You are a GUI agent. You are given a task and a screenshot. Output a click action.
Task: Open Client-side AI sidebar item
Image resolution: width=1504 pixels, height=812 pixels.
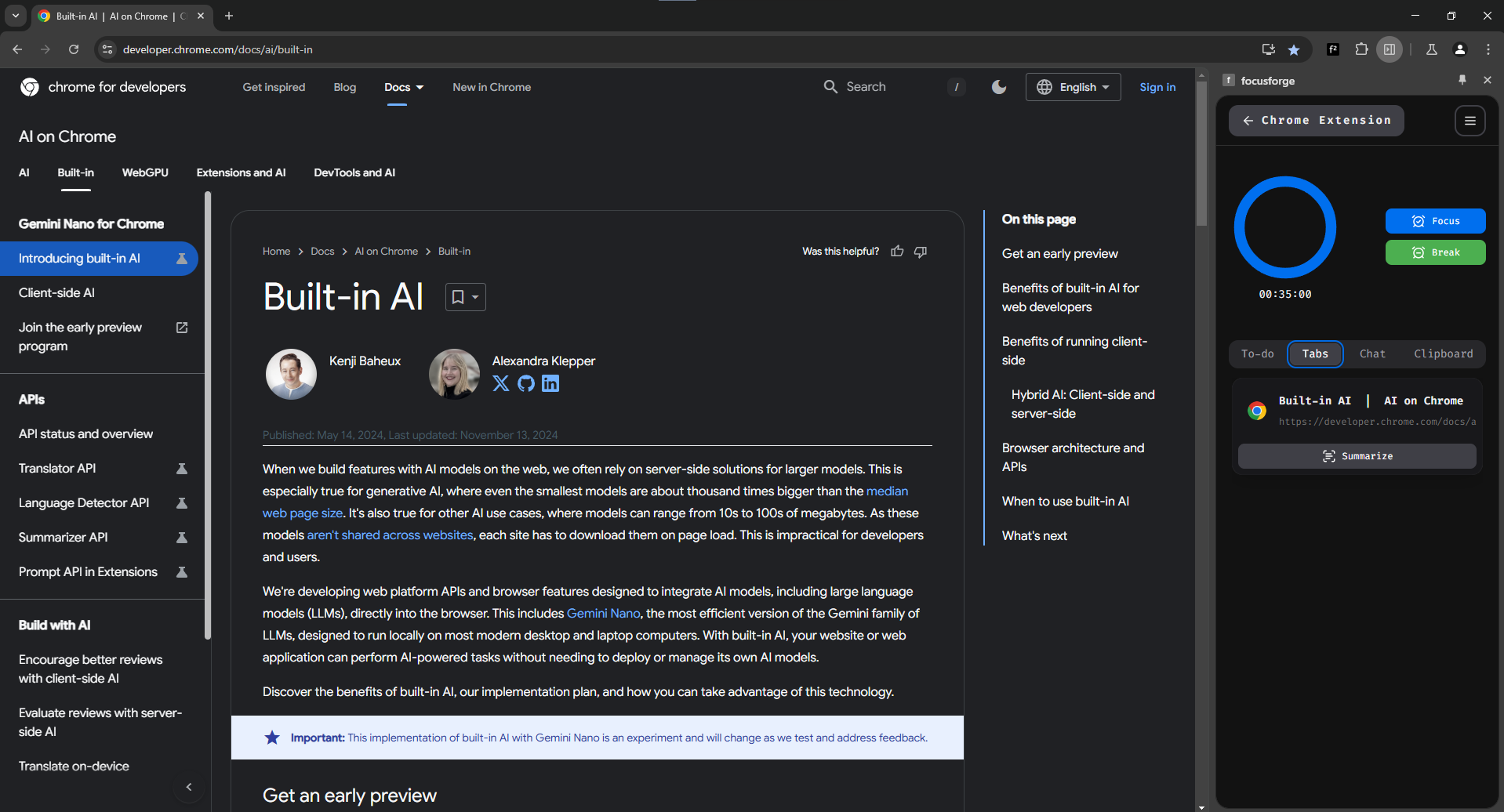tap(56, 293)
